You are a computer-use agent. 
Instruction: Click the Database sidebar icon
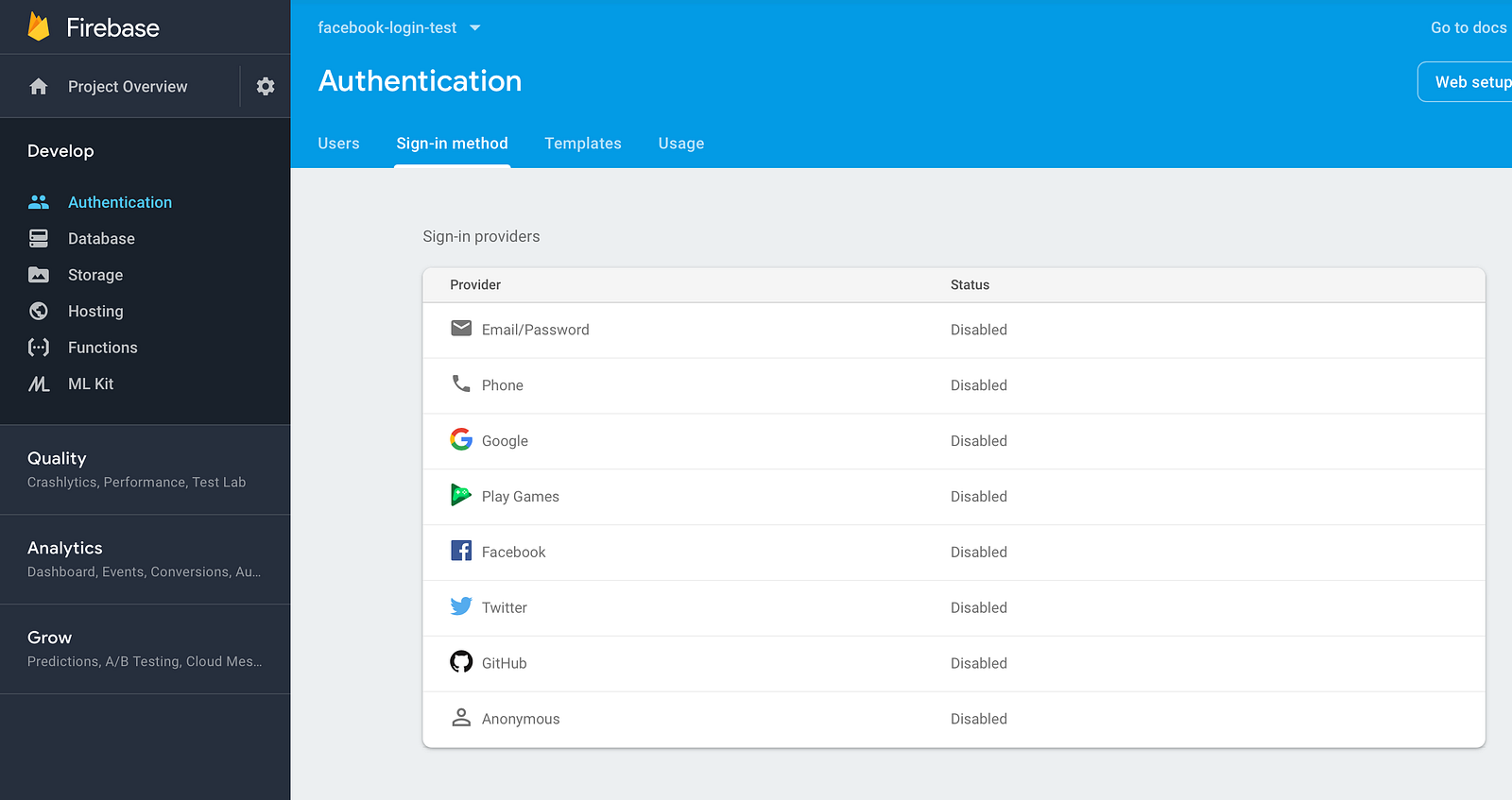pos(39,239)
